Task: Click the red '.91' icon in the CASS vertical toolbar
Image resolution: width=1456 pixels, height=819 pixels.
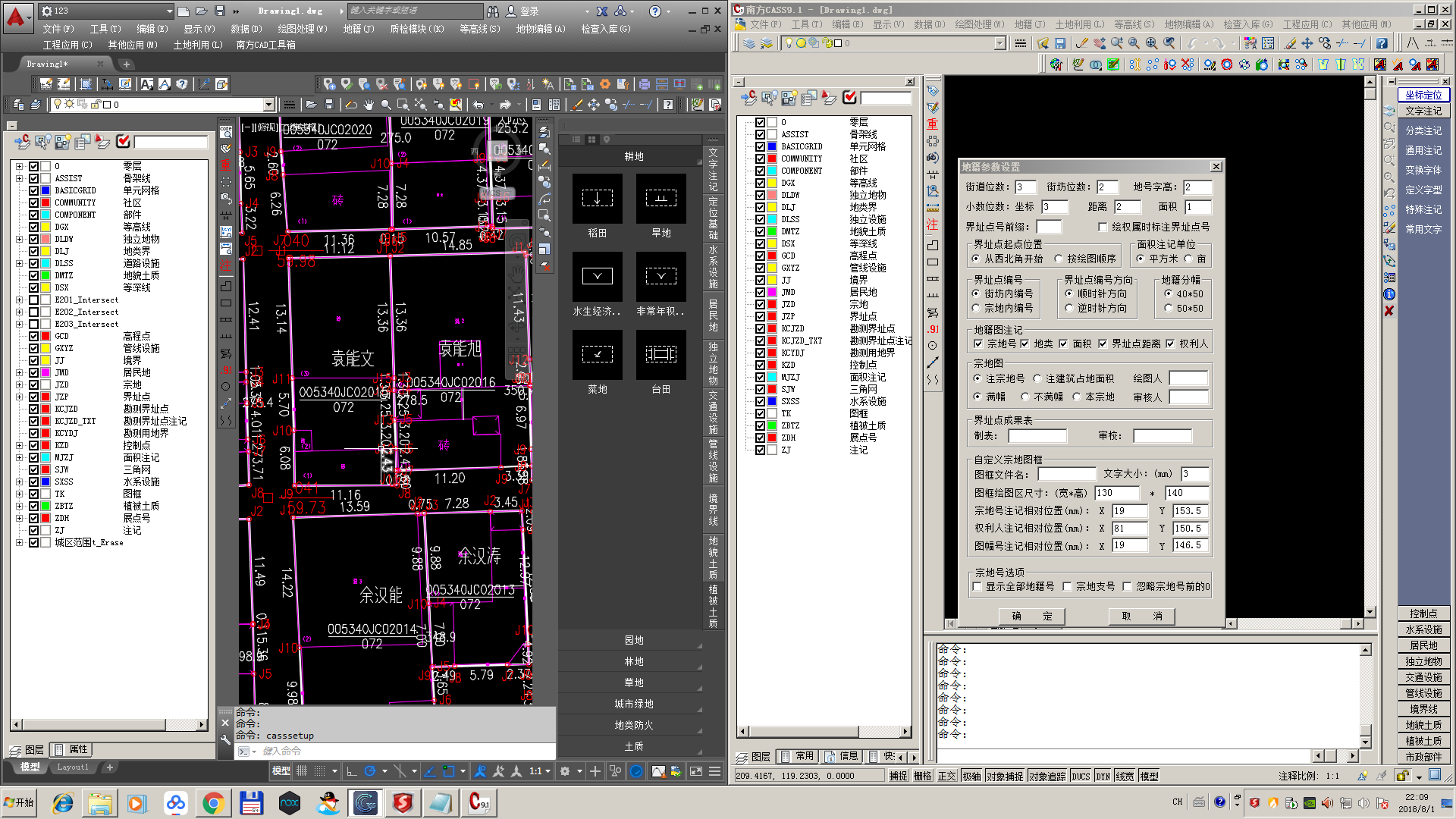Action: click(933, 329)
